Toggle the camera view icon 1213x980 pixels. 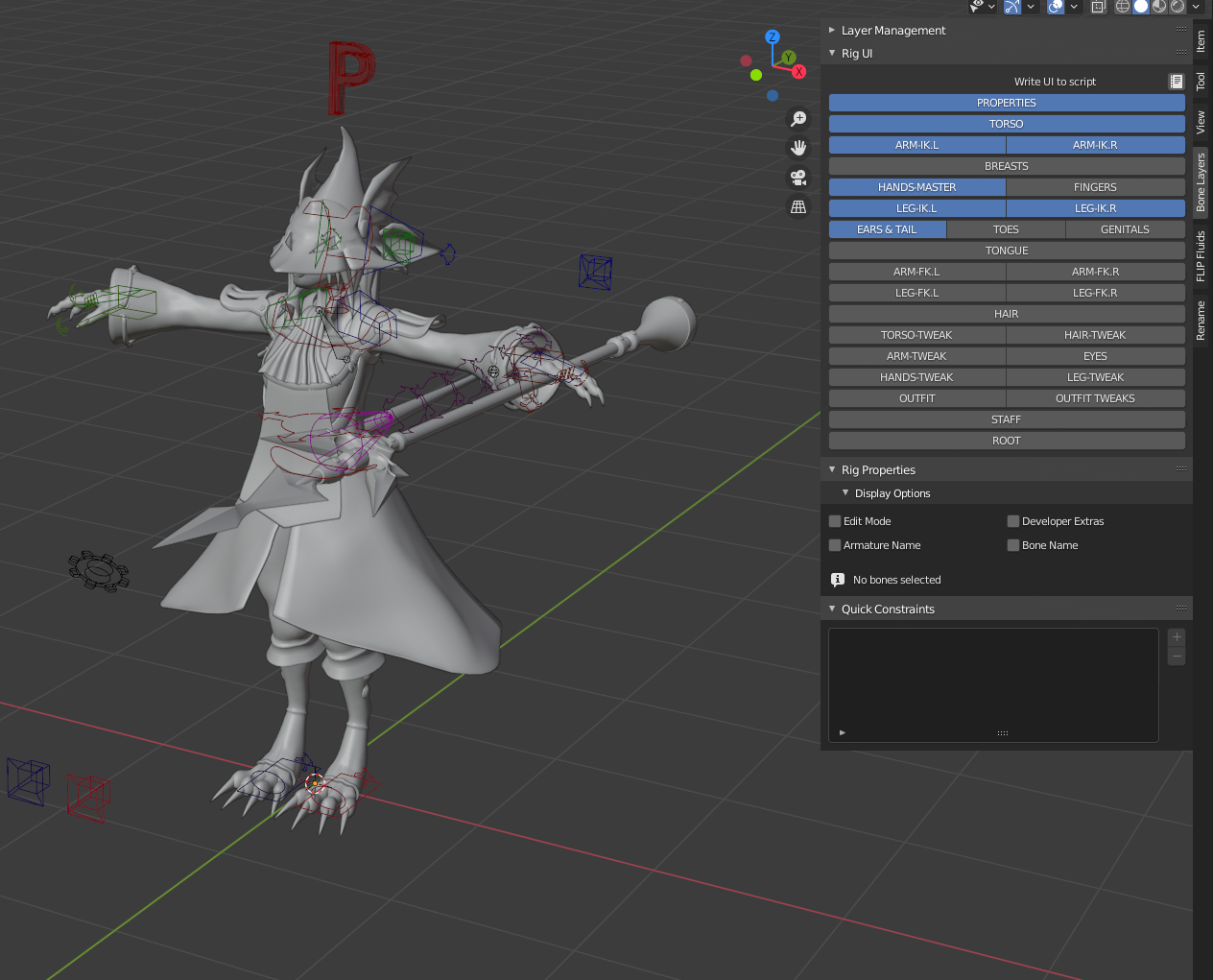(x=797, y=178)
